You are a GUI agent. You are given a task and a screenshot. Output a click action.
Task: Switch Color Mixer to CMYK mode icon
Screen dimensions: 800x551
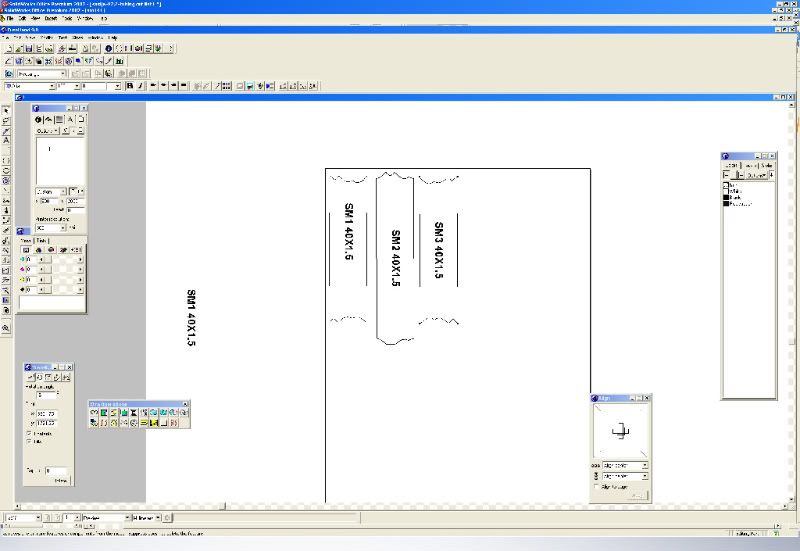click(x=26, y=250)
